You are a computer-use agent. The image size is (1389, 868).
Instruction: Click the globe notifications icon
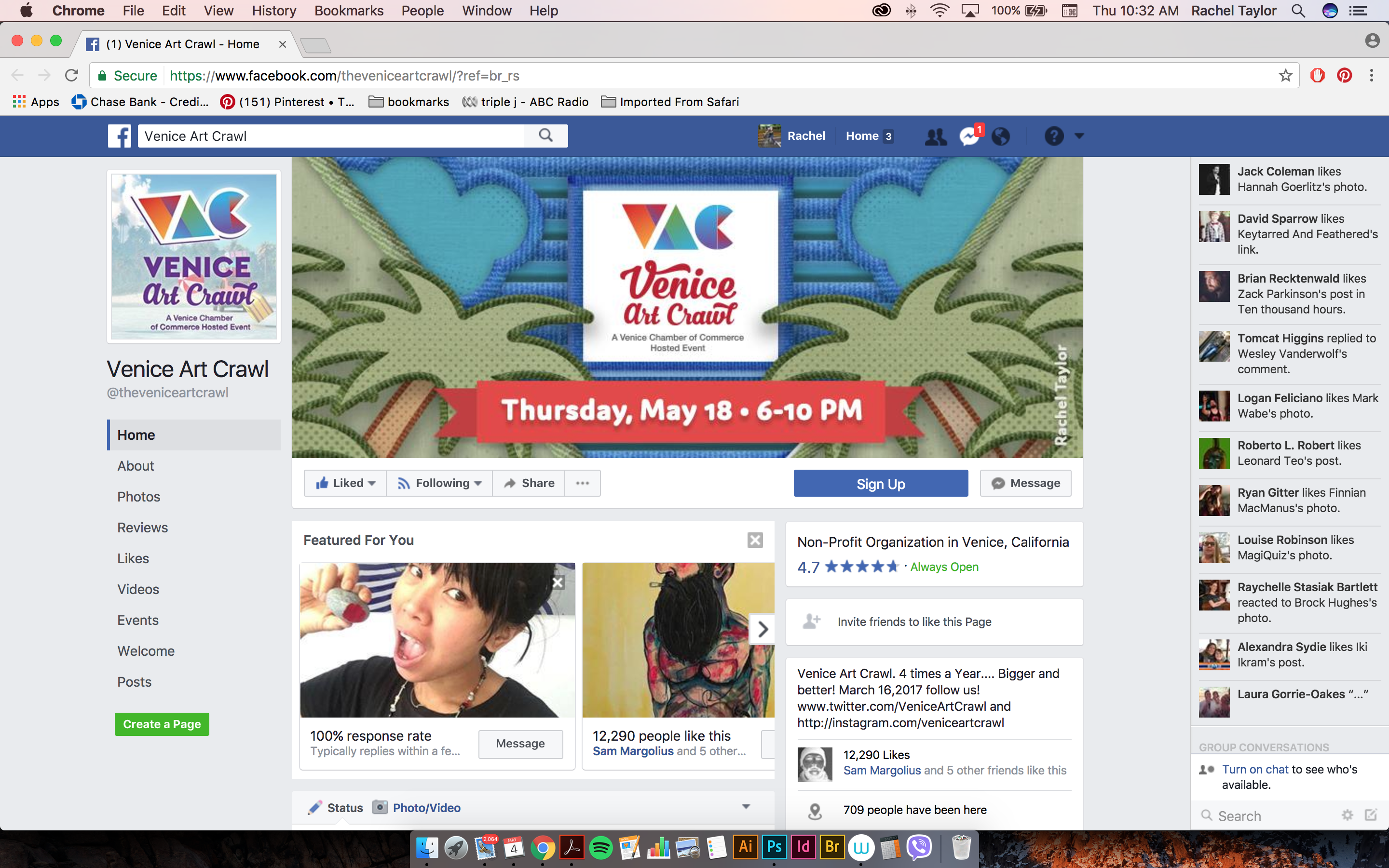pyautogui.click(x=1000, y=136)
